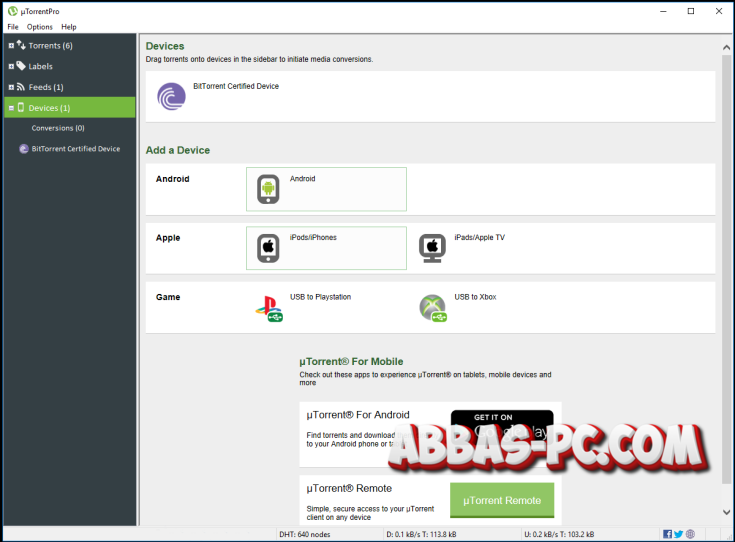Click the DHT: 640 nodes status entry

point(305,534)
